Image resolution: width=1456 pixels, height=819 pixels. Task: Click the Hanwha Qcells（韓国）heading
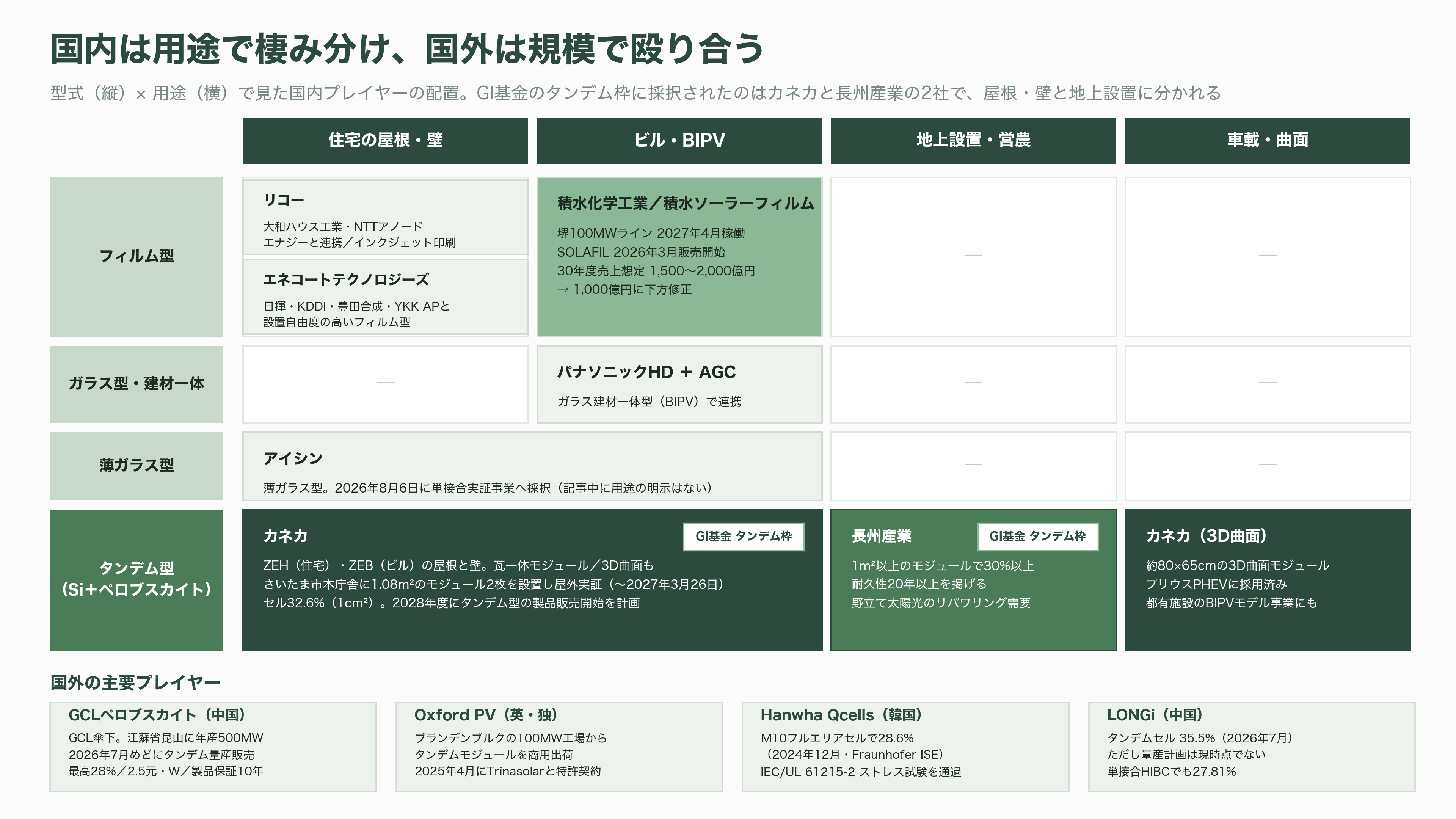pyautogui.click(x=842, y=715)
